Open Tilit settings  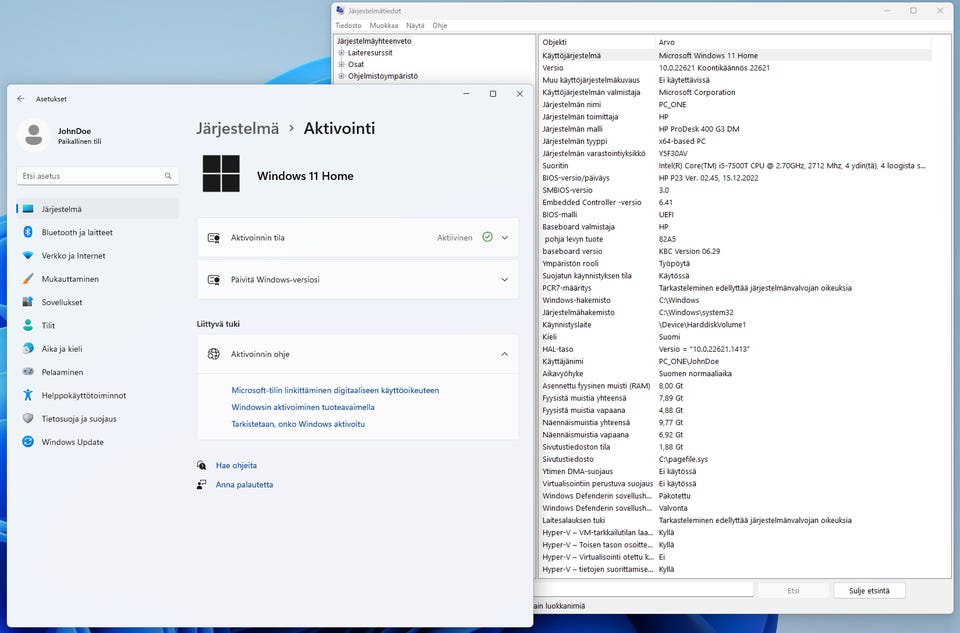coord(98,325)
